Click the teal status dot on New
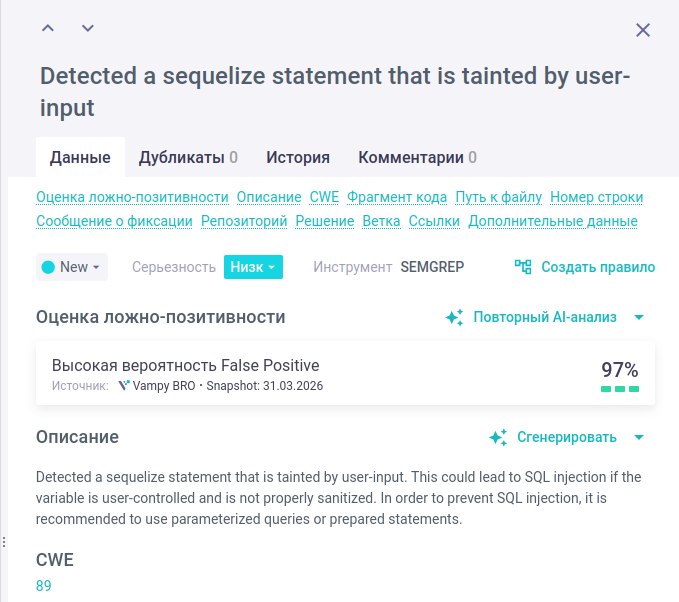 pyautogui.click(x=48, y=267)
